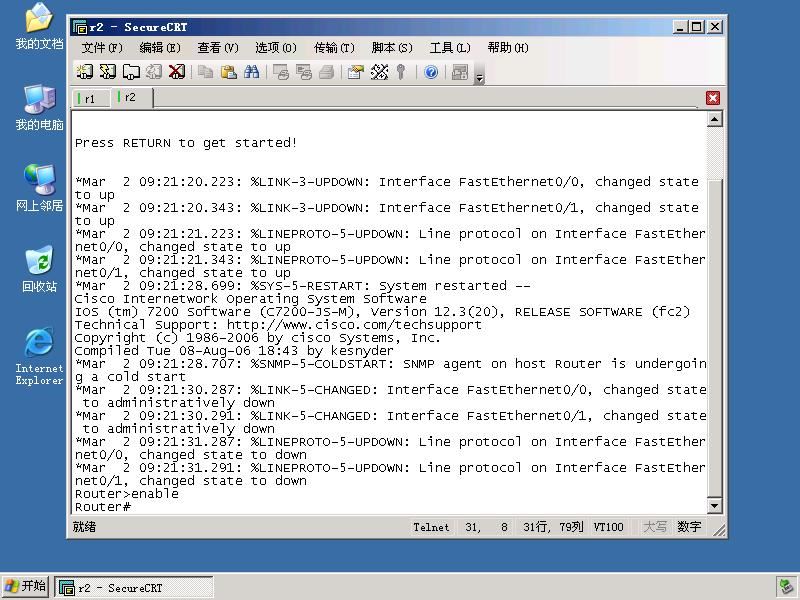This screenshot has height=600, width=800.
Task: Select 我的电脑 desktop icon
Action: [39, 107]
